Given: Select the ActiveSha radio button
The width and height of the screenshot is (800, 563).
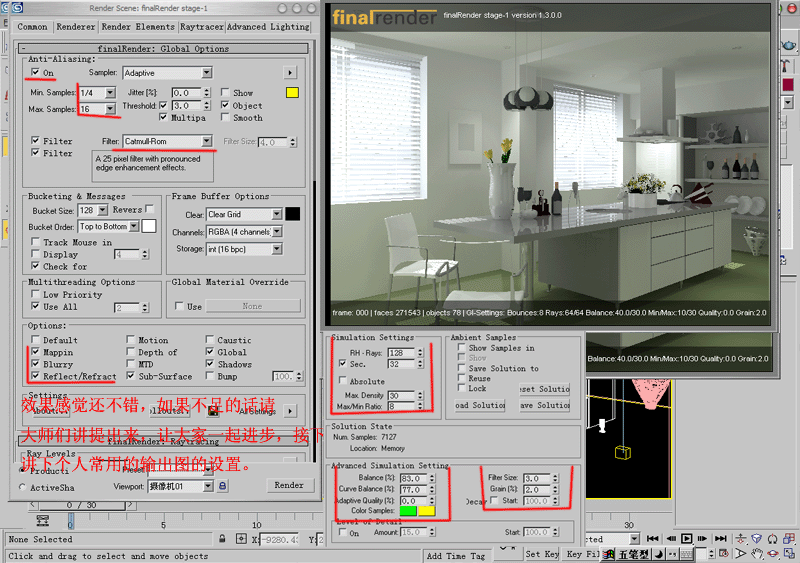Looking at the screenshot, I should coord(22,487).
